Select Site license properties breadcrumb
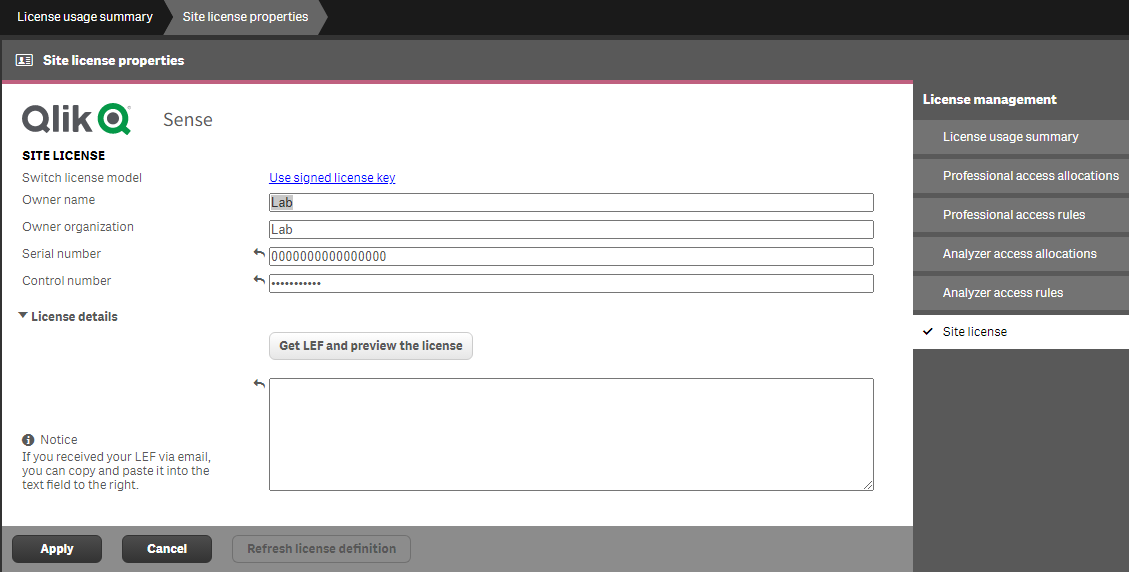Screen dimensions: 1129x572 point(245,17)
